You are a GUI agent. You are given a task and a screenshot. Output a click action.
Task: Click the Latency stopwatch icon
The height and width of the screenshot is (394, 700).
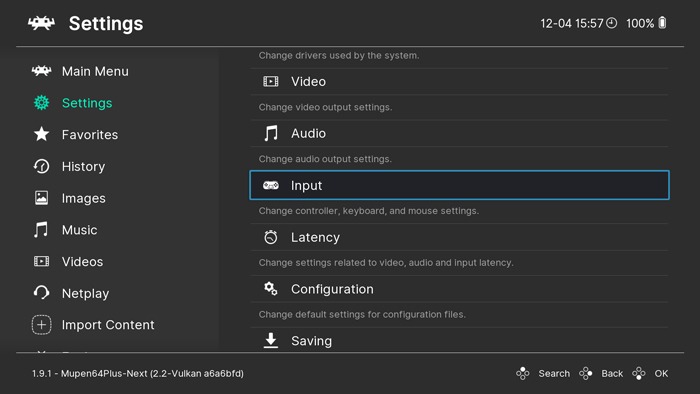pyautogui.click(x=271, y=237)
